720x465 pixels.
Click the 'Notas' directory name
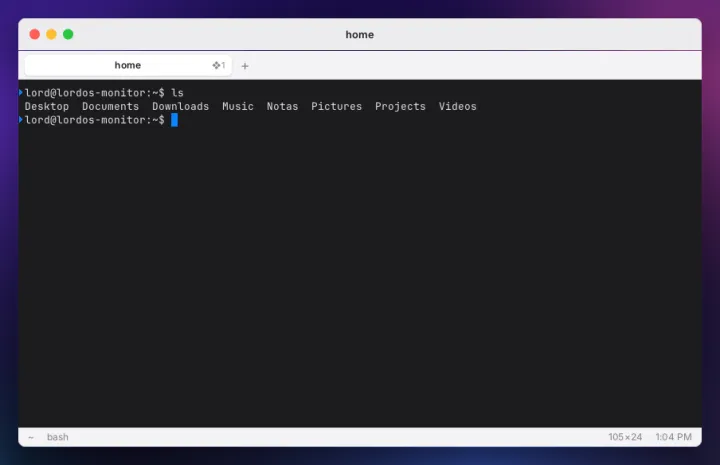[282, 106]
